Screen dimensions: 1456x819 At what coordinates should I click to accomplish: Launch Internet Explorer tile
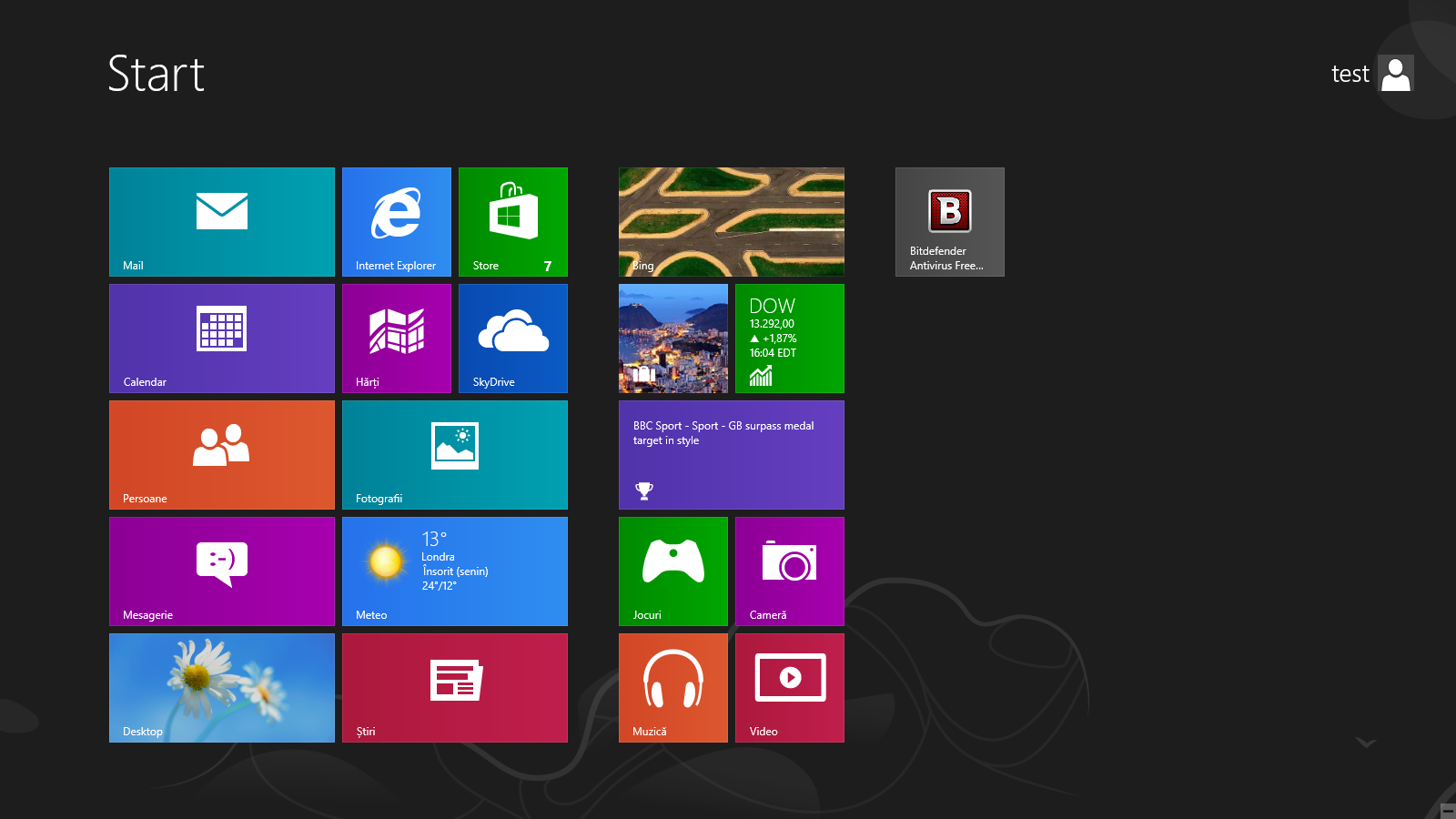[x=397, y=222]
